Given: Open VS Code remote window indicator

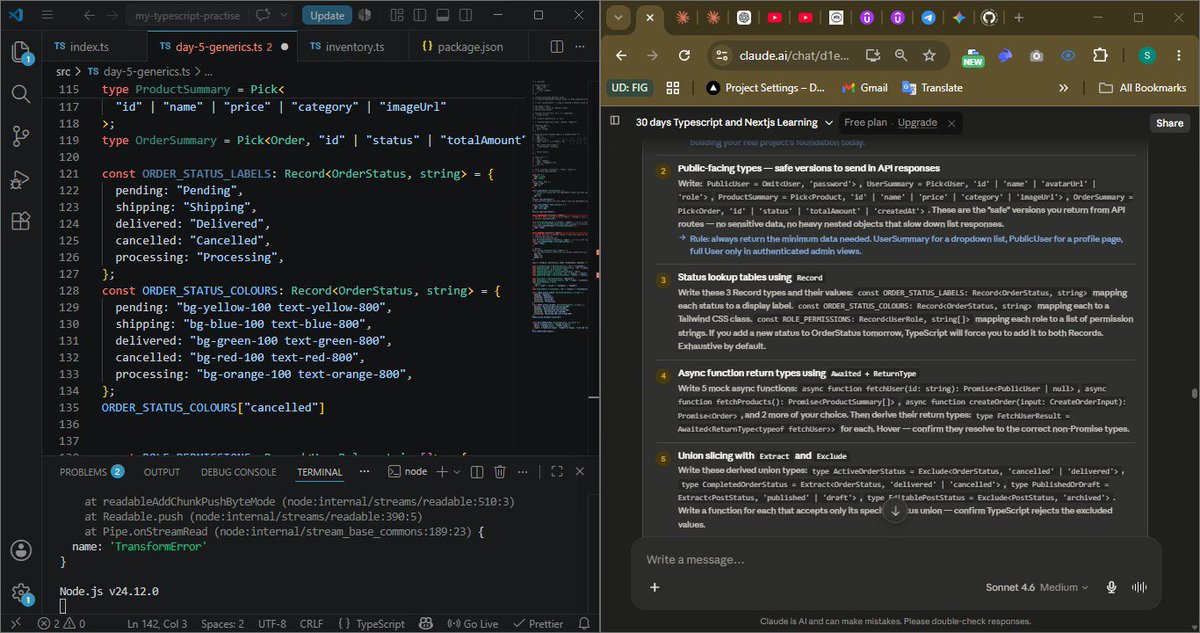Looking at the screenshot, I should (16, 624).
